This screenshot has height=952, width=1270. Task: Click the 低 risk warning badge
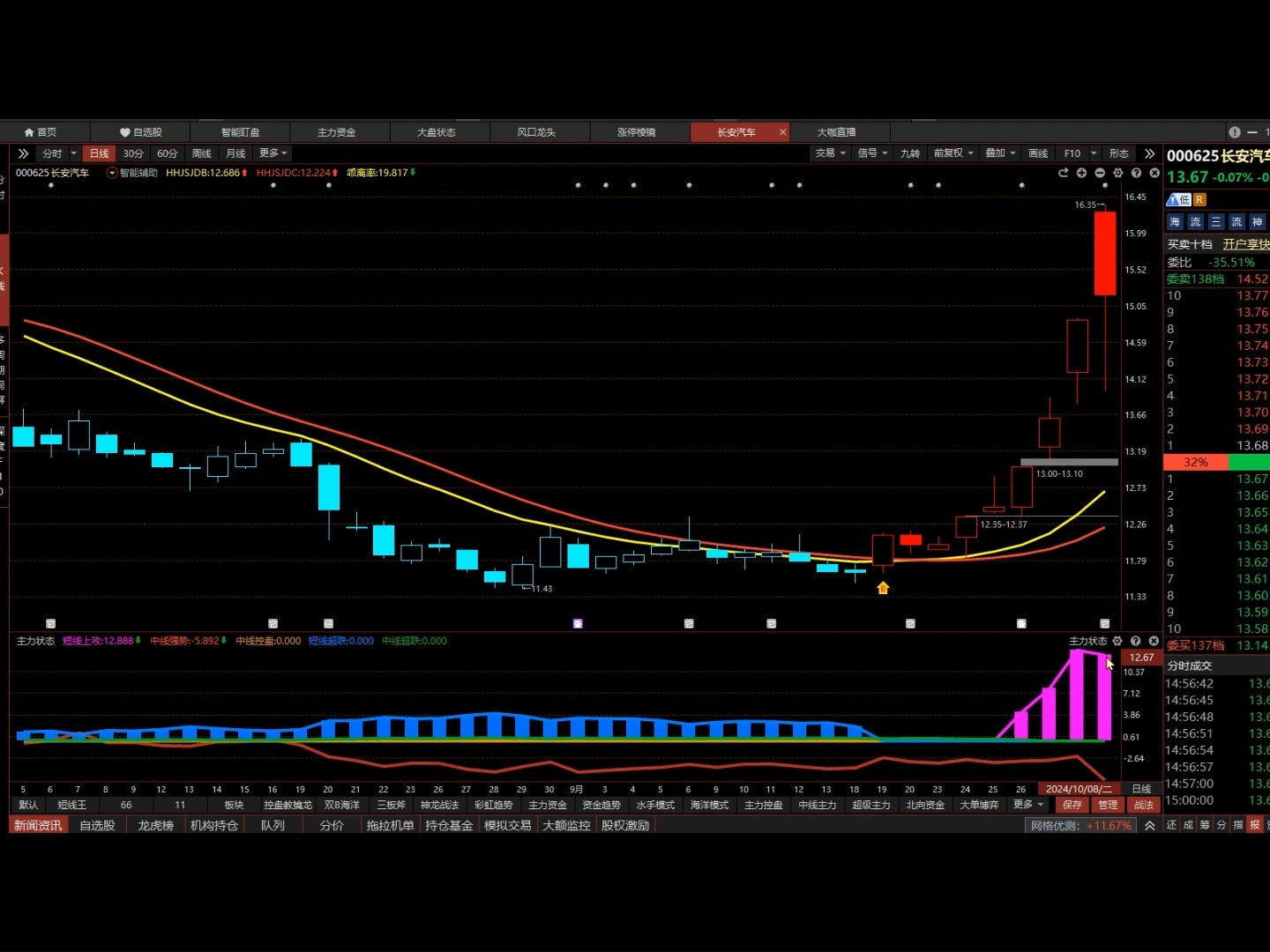coord(1179,200)
